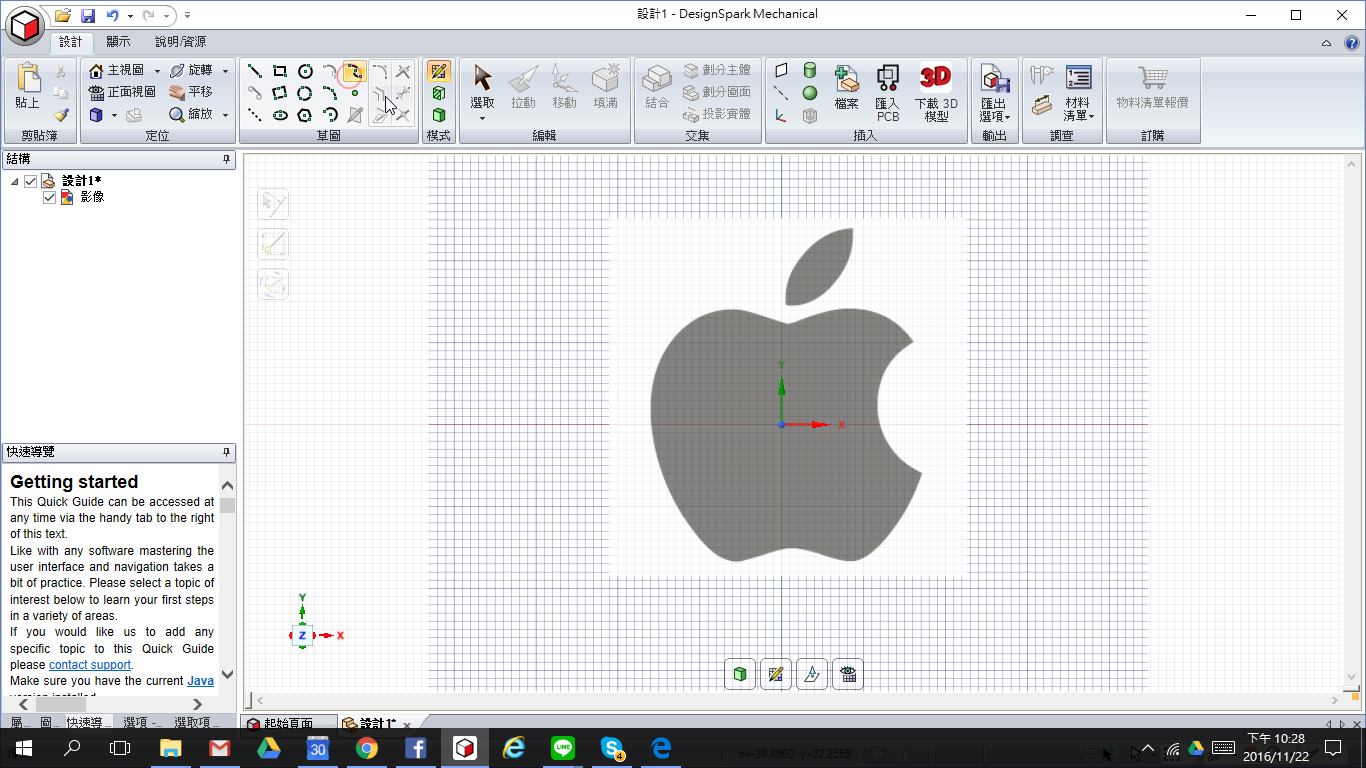Open LINE from the taskbar
Image resolution: width=1366 pixels, height=768 pixels.
pos(563,748)
